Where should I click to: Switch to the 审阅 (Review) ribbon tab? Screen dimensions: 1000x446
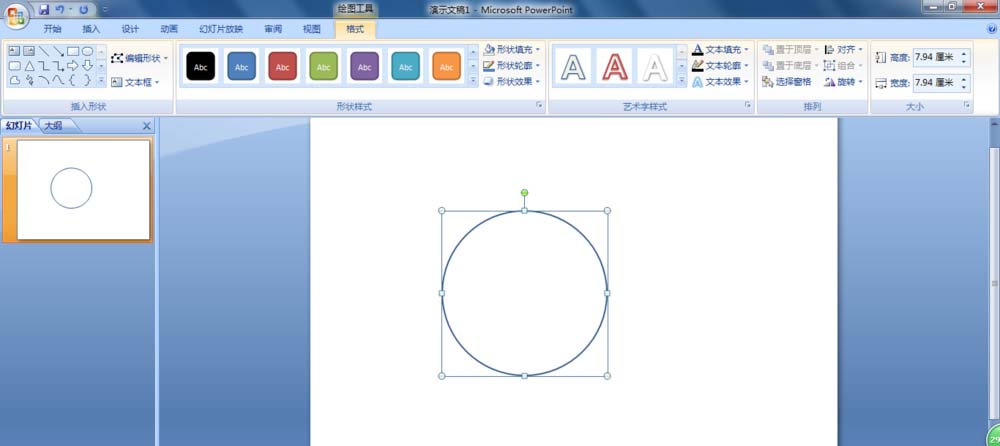pyautogui.click(x=273, y=29)
